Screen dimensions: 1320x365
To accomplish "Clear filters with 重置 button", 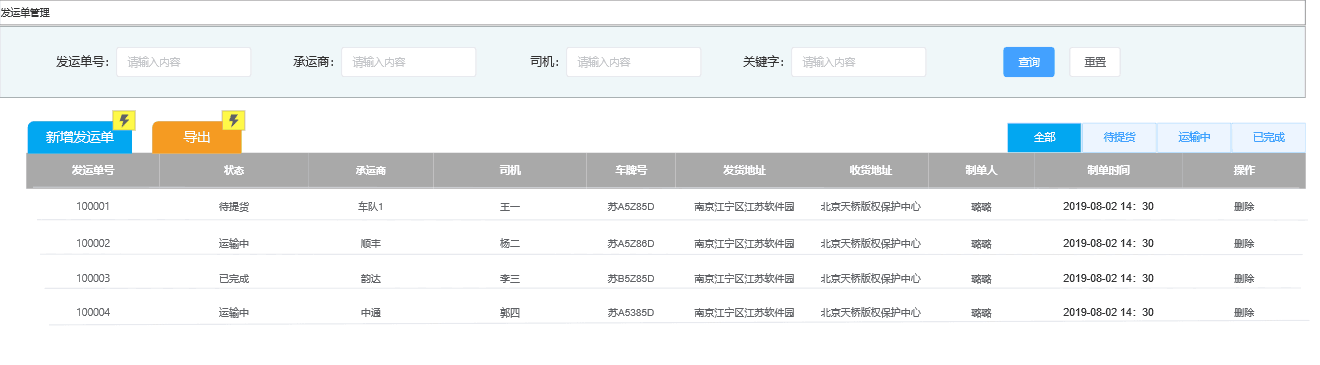I will tap(1095, 62).
